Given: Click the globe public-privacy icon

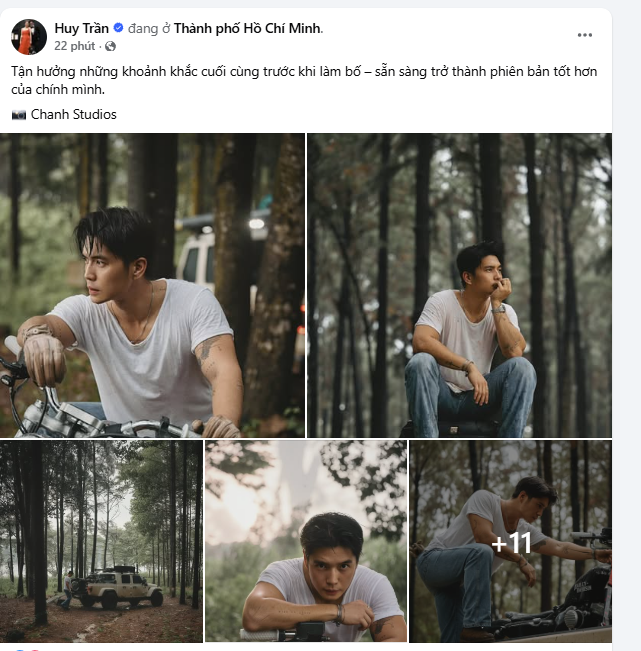Looking at the screenshot, I should click(110, 46).
